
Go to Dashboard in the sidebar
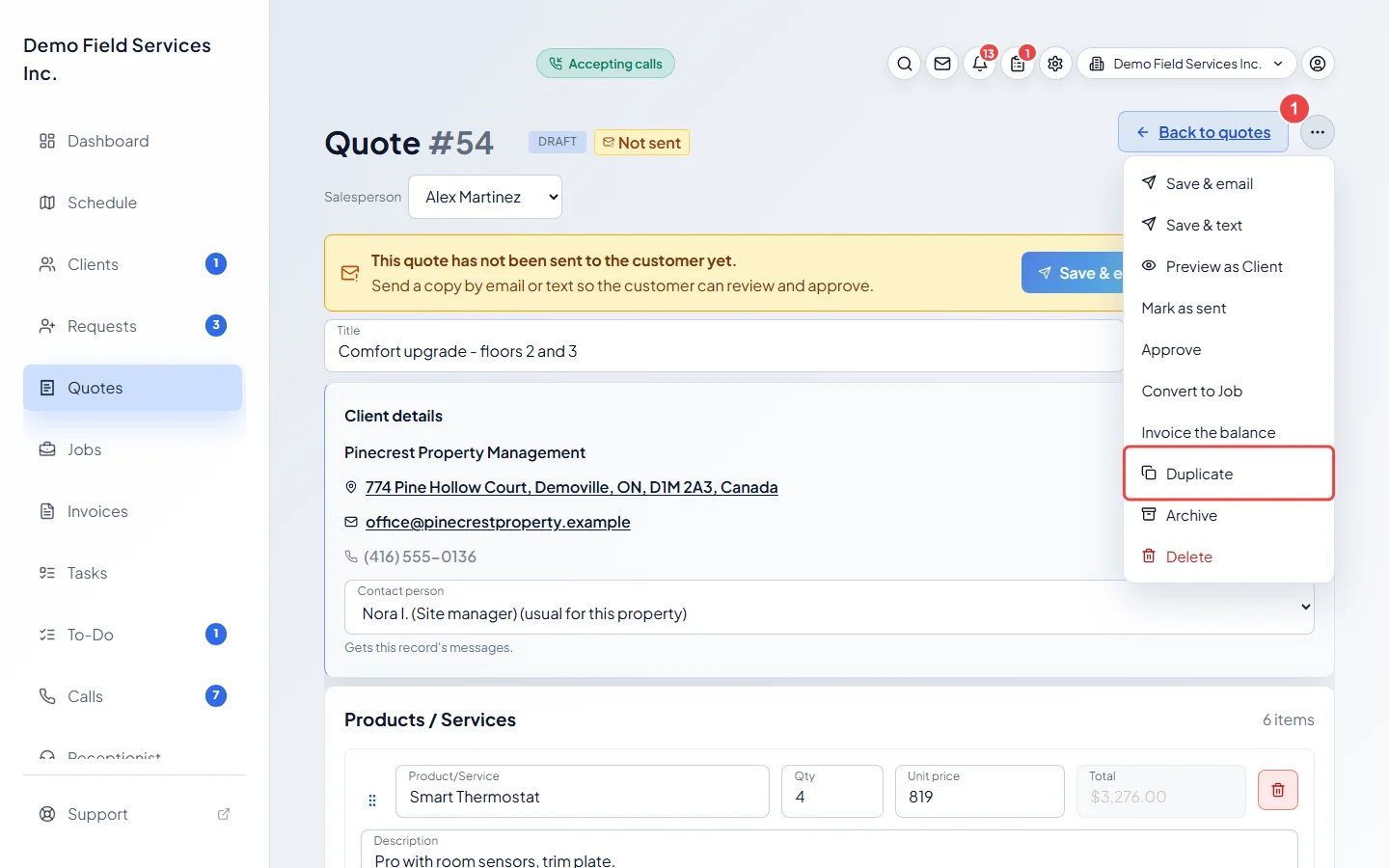pyautogui.click(x=133, y=141)
